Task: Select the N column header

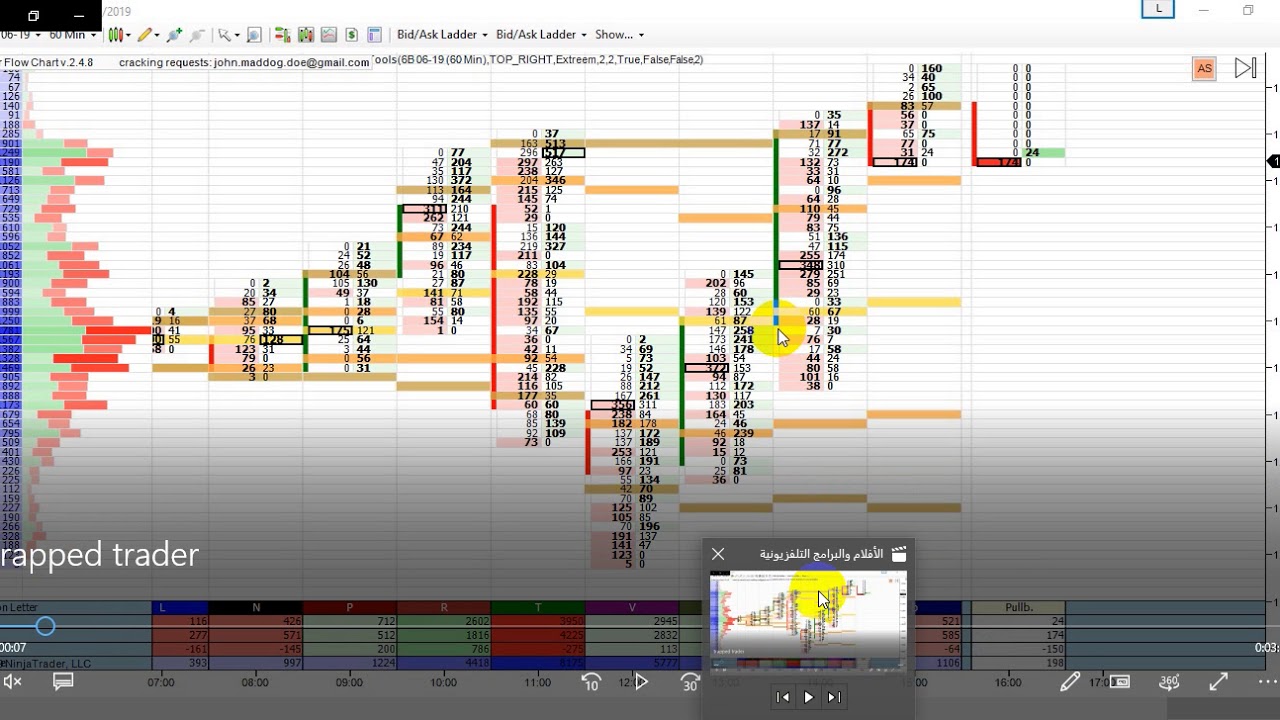Action: (x=255, y=607)
